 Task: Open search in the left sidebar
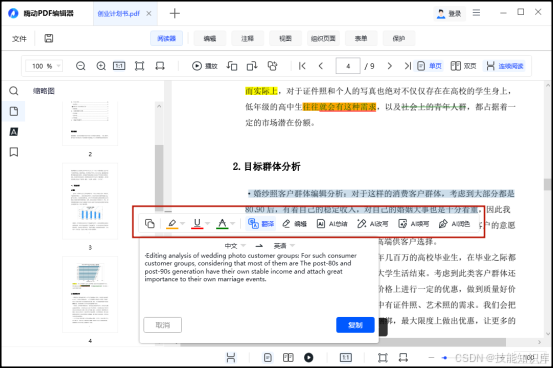(x=14, y=91)
